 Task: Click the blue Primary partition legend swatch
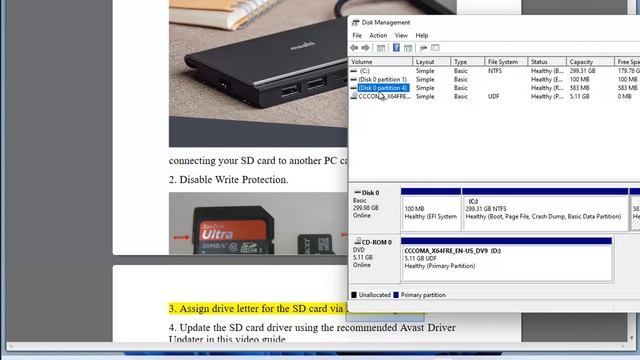point(396,295)
